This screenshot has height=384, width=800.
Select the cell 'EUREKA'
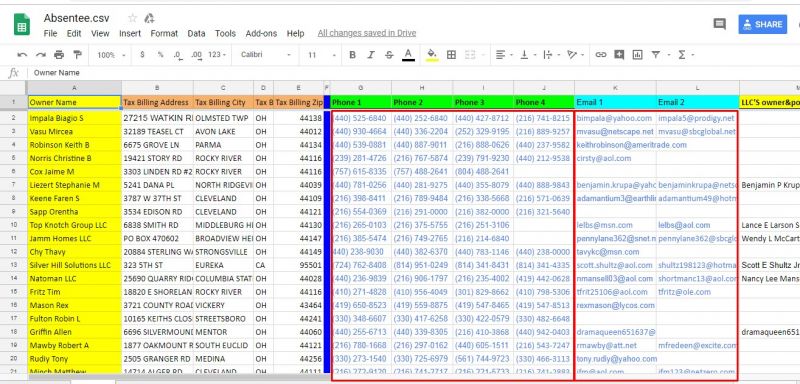tap(223, 265)
